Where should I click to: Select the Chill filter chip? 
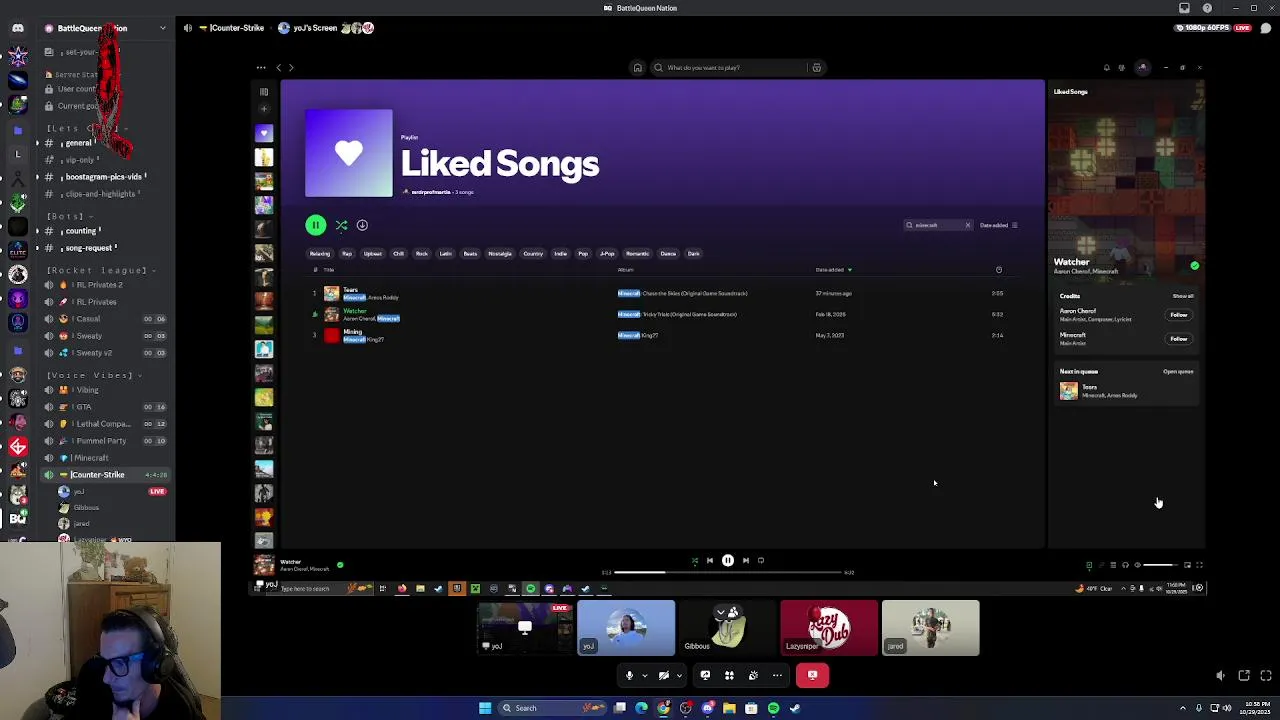pos(398,254)
